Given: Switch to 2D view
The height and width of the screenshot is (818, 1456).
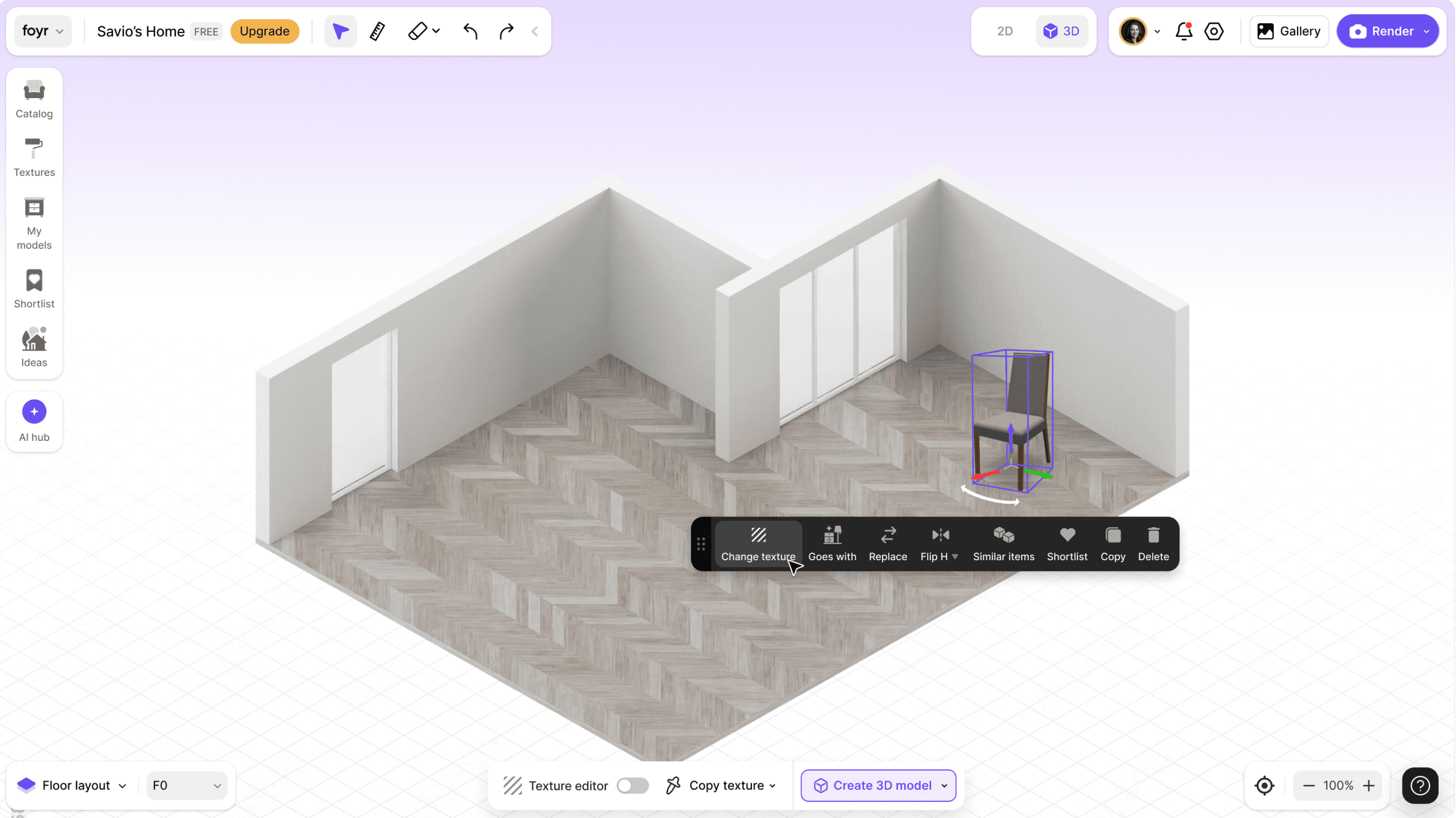Looking at the screenshot, I should (x=1005, y=31).
